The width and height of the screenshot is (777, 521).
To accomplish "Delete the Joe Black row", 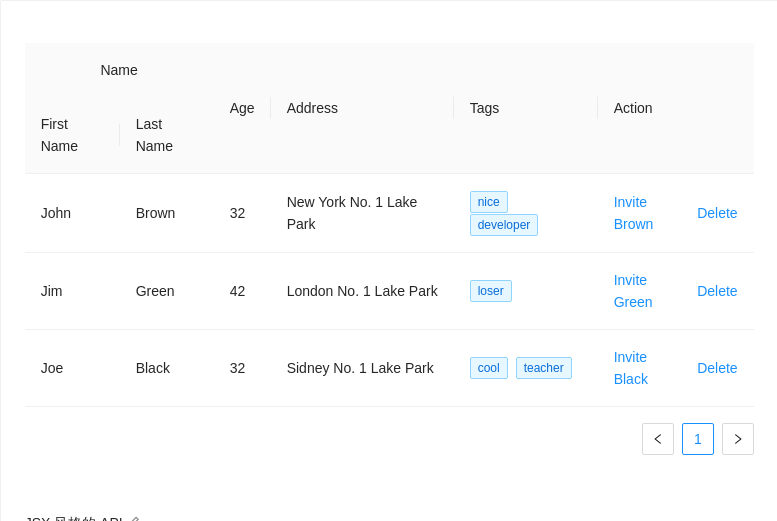I will click(717, 368).
